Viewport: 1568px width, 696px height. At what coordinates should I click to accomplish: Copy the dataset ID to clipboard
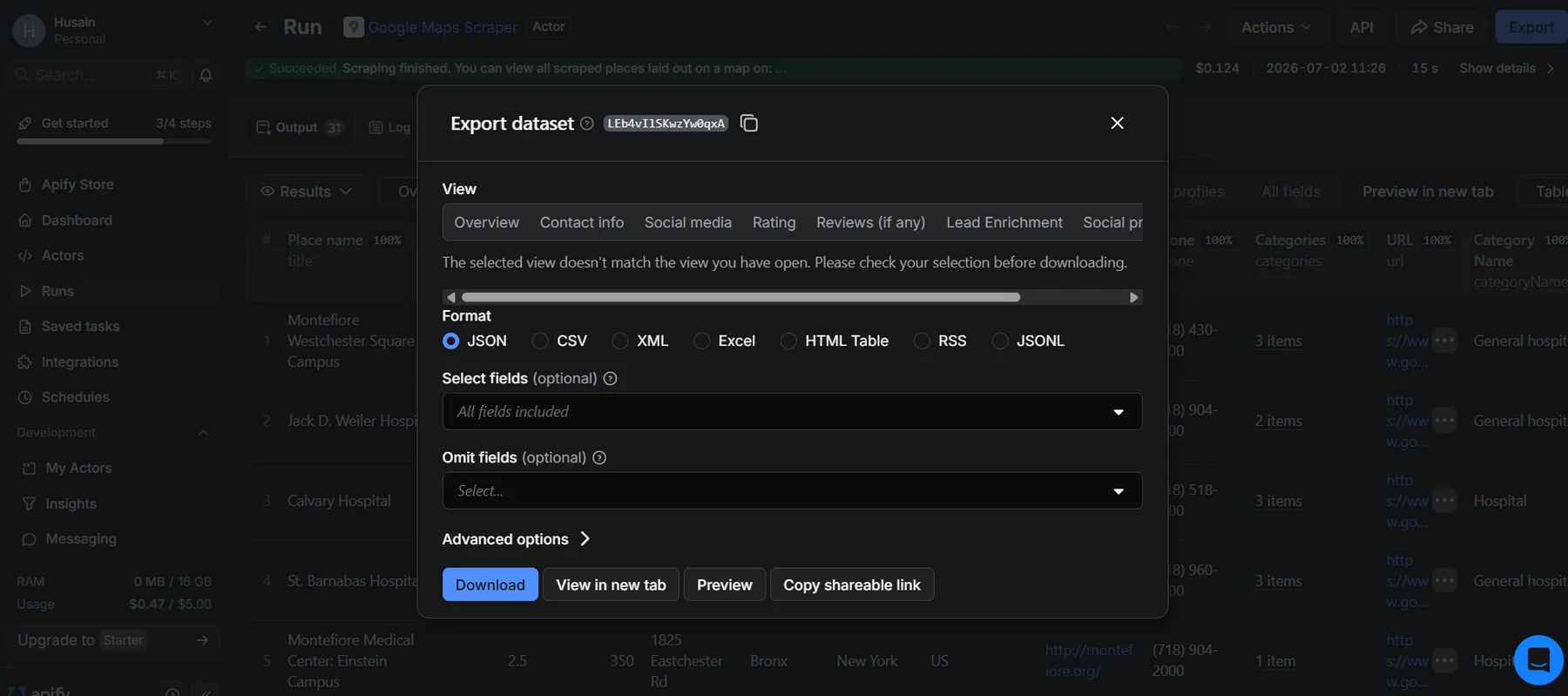coord(749,124)
